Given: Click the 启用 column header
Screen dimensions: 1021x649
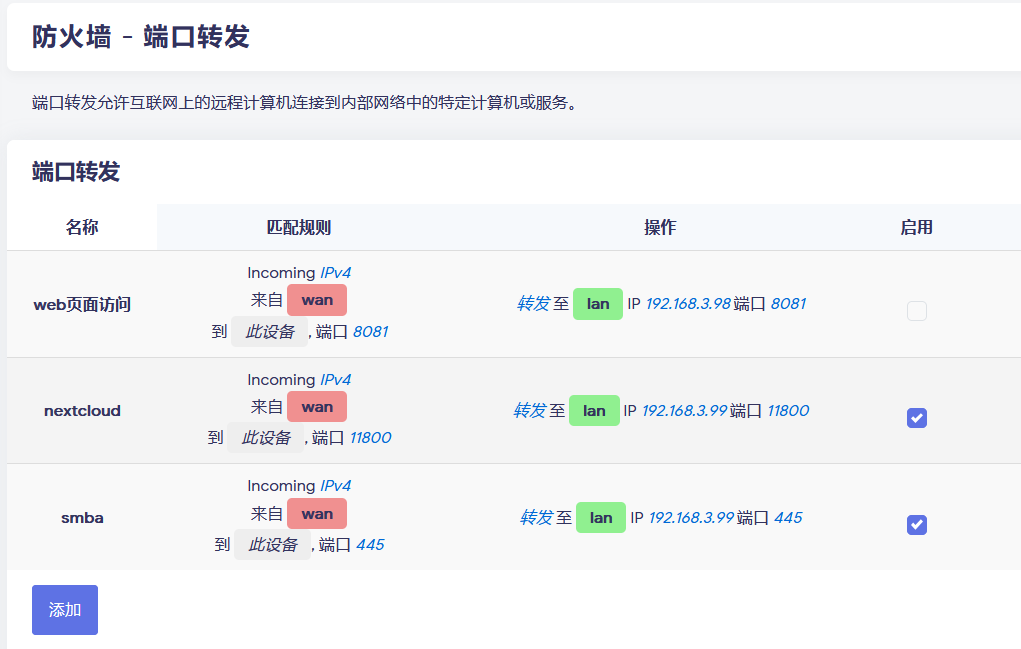Looking at the screenshot, I should 916,228.
